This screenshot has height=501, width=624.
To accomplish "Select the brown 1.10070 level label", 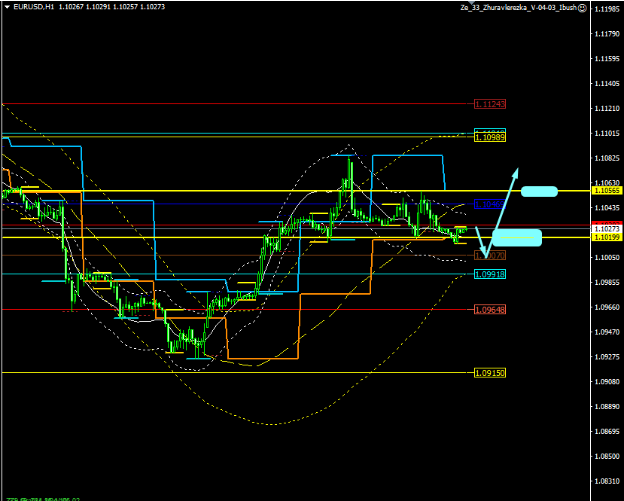I will click(489, 256).
